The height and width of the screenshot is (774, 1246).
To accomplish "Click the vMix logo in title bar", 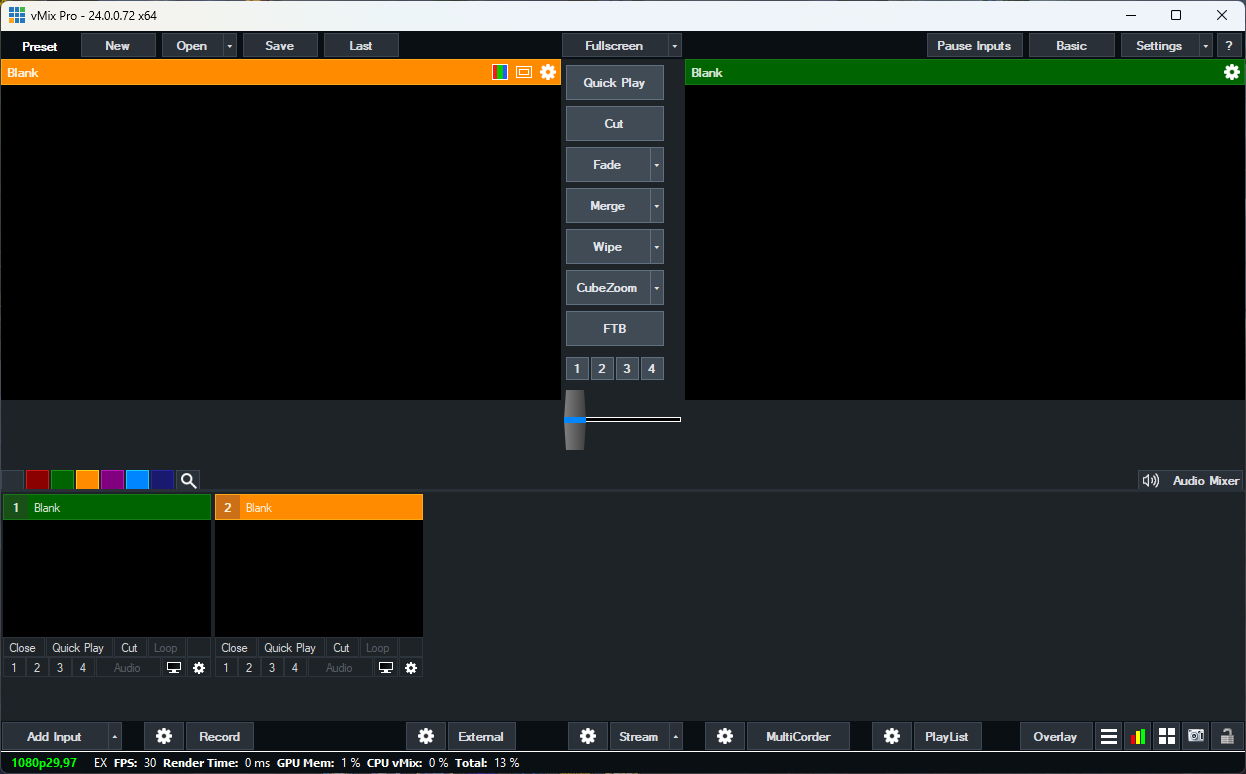I will 16,15.
